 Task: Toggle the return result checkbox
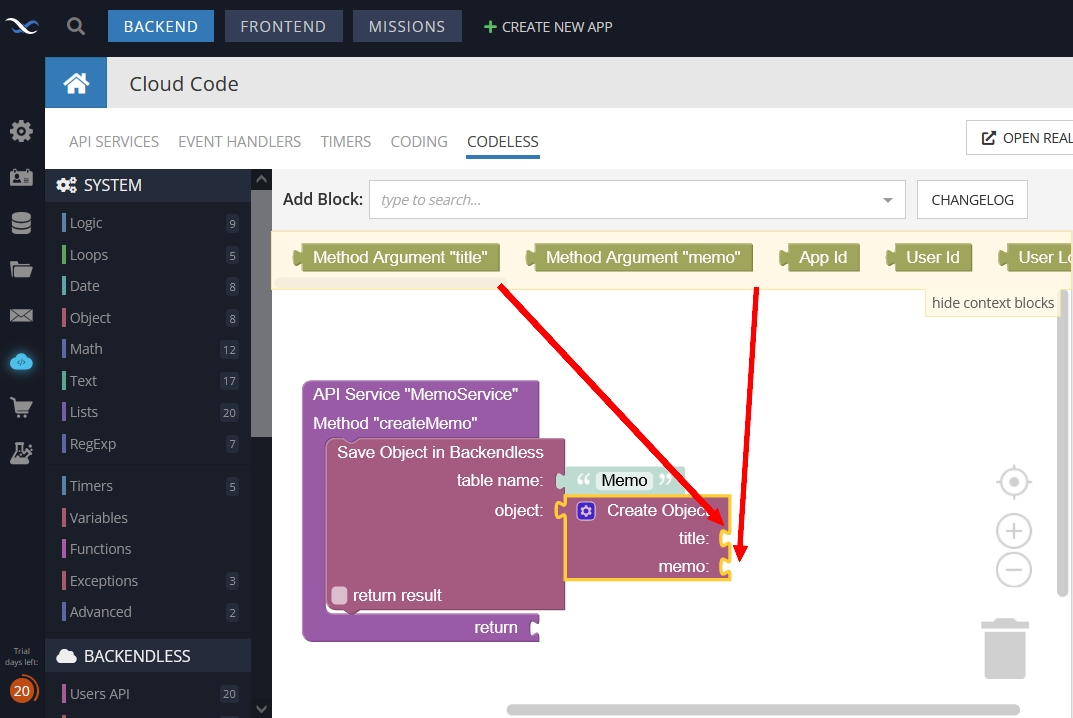click(x=339, y=595)
